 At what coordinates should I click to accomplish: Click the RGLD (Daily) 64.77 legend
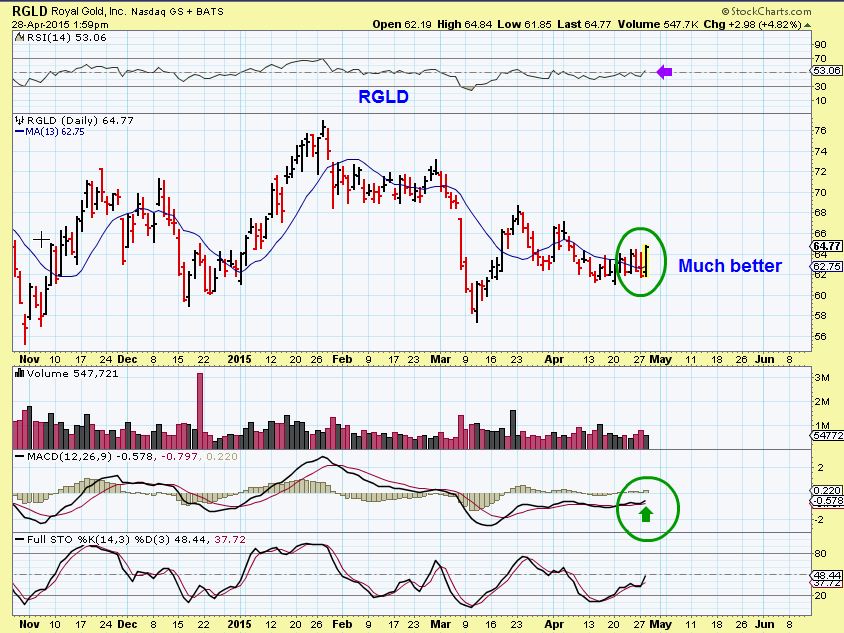tap(80, 121)
